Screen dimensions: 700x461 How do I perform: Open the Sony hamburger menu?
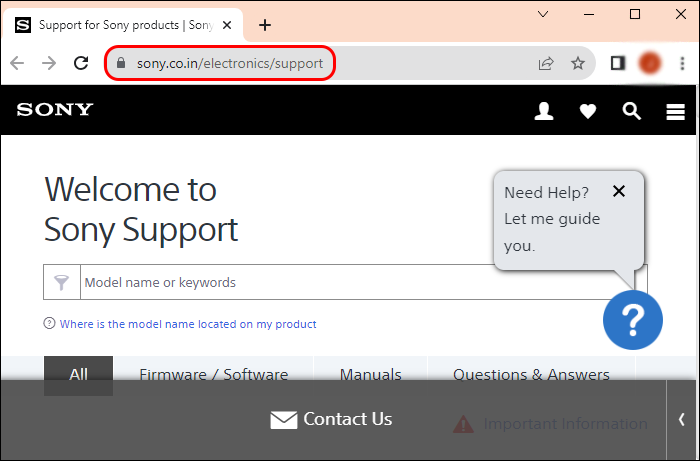675,112
